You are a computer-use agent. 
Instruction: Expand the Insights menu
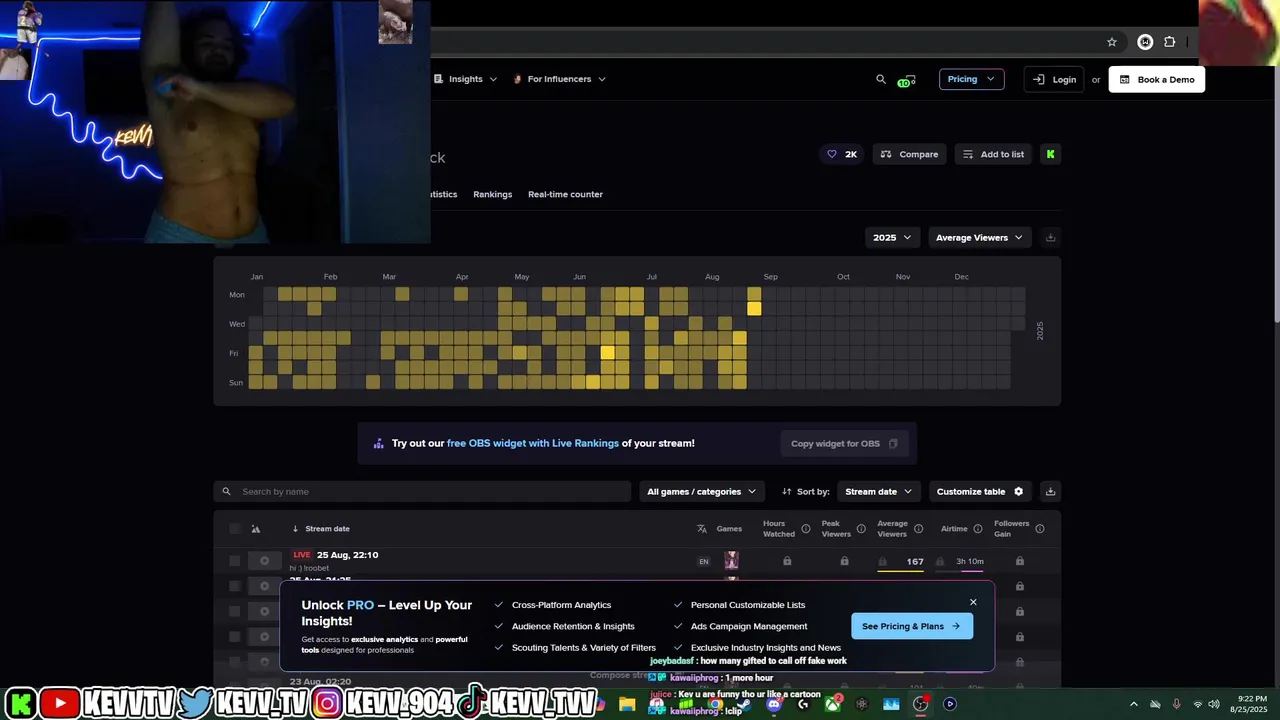tap(465, 79)
